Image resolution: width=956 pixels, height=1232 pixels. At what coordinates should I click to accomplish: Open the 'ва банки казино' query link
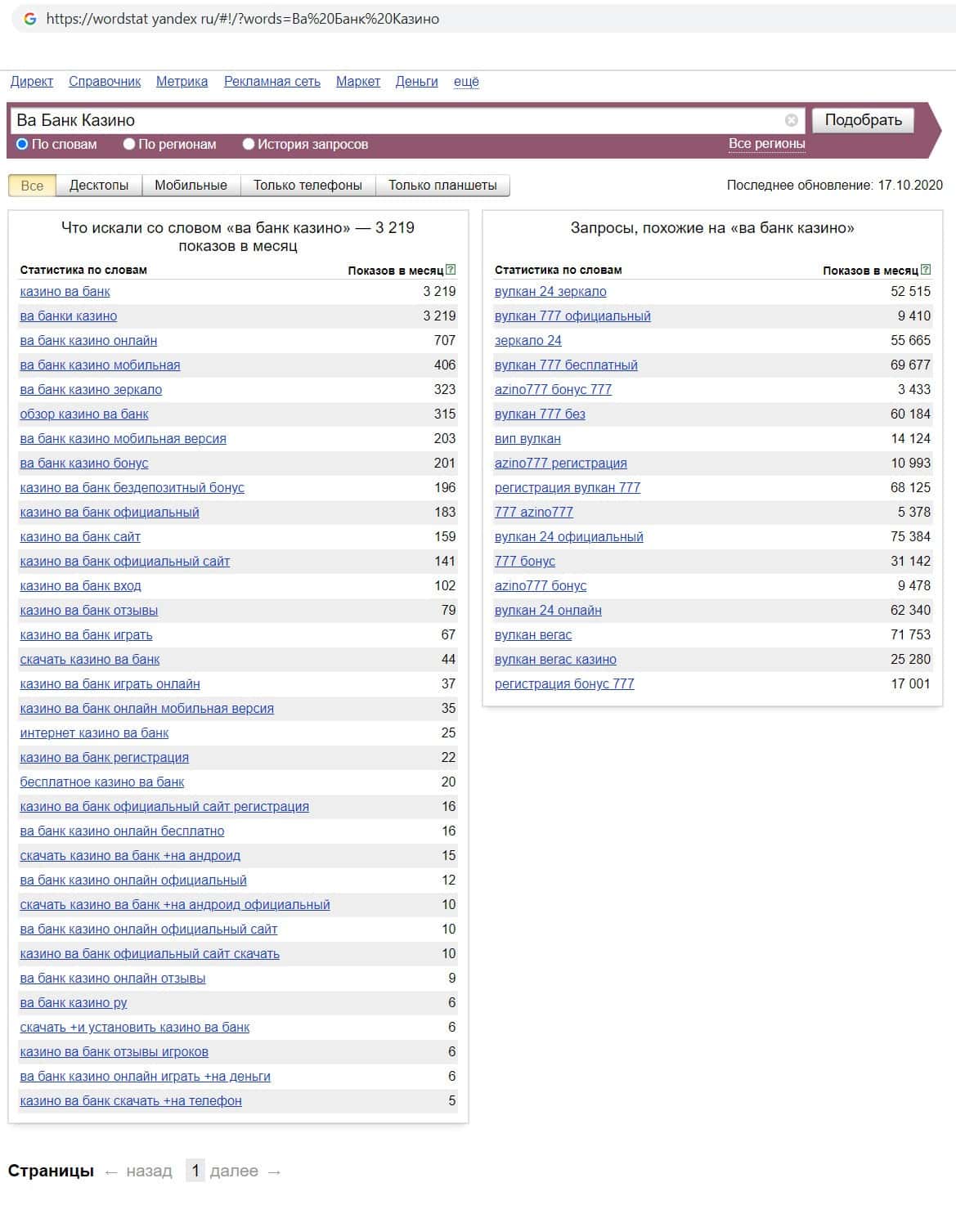click(x=69, y=316)
